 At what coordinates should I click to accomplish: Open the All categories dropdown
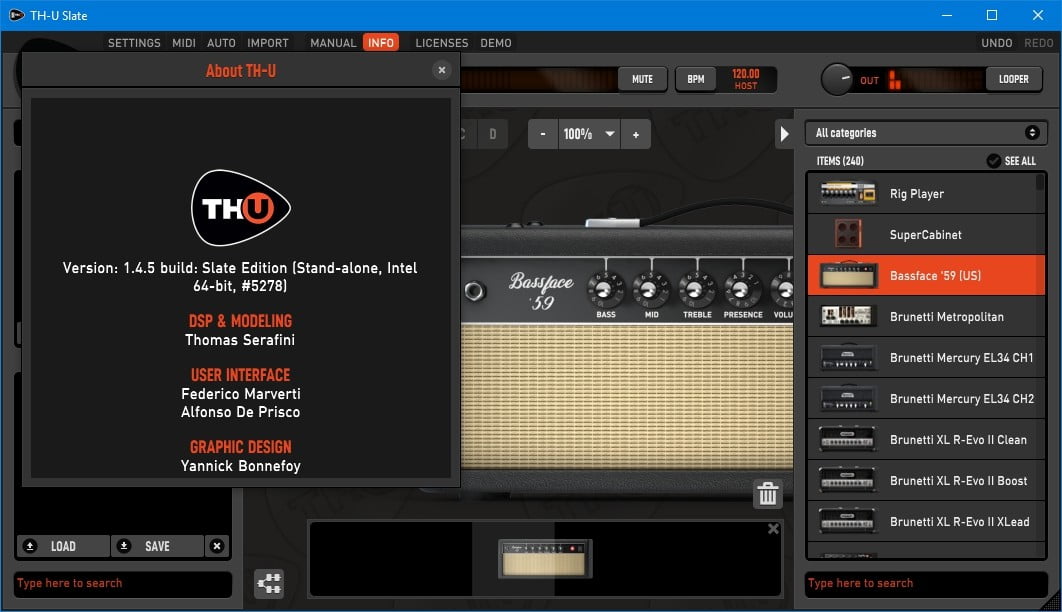click(x=926, y=133)
